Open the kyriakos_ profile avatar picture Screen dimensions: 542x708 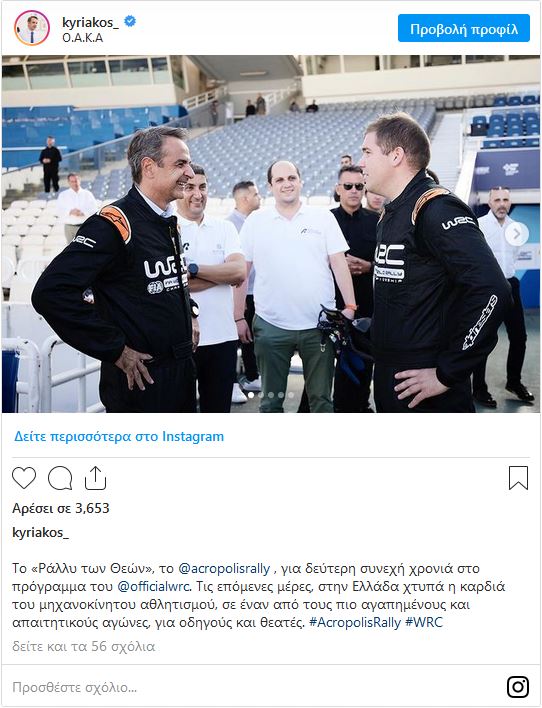pos(32,28)
